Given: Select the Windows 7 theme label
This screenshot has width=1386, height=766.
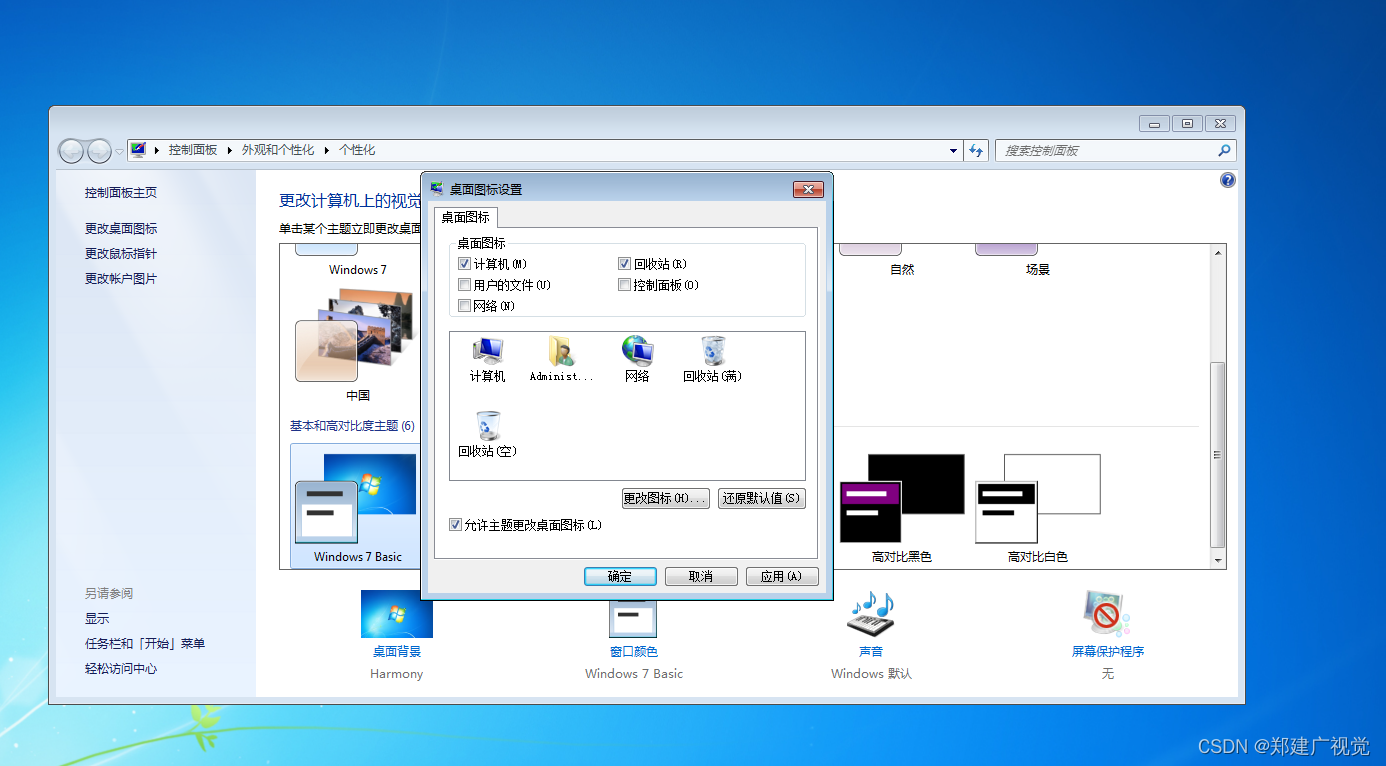Looking at the screenshot, I should coord(358,270).
